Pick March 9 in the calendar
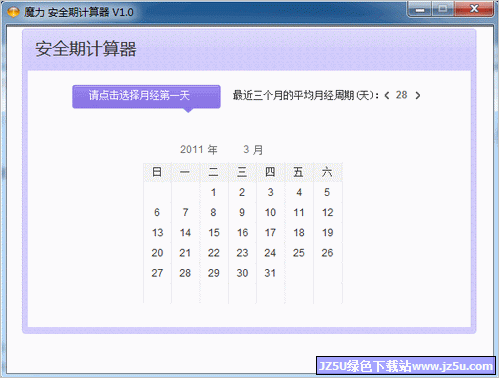 pyautogui.click(x=242, y=212)
